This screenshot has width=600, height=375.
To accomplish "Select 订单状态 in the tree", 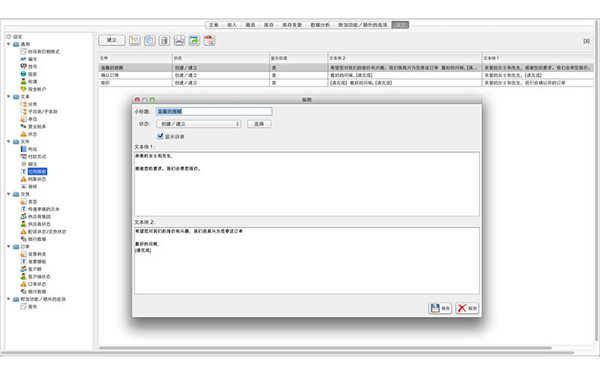I will pyautogui.click(x=37, y=284).
